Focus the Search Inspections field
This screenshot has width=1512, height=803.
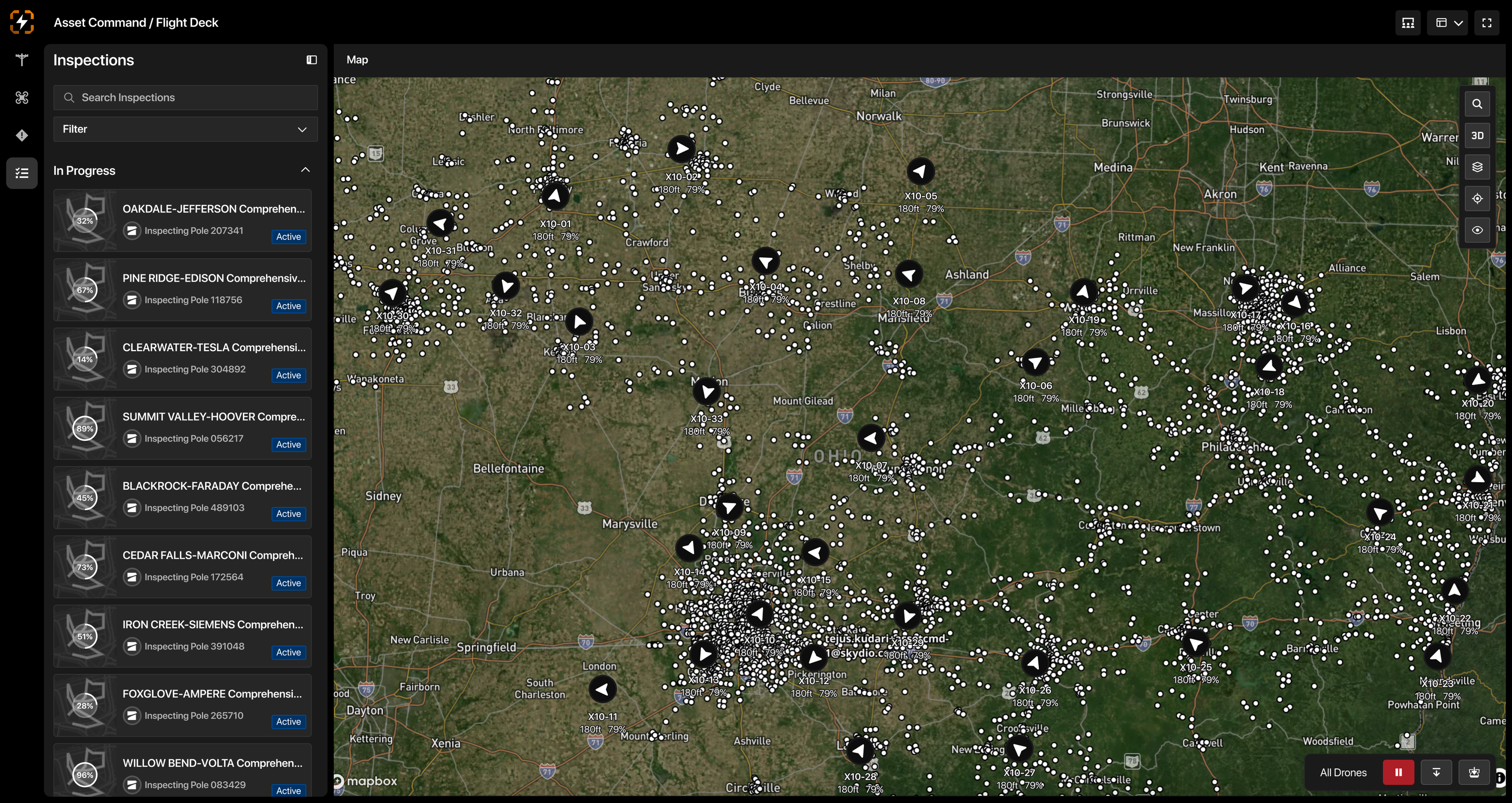[185, 97]
